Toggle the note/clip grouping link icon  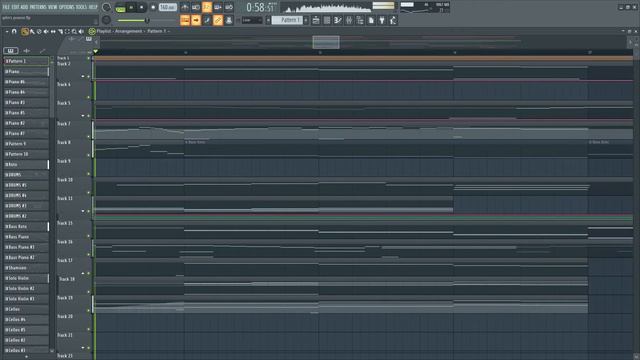(x=218, y=20)
